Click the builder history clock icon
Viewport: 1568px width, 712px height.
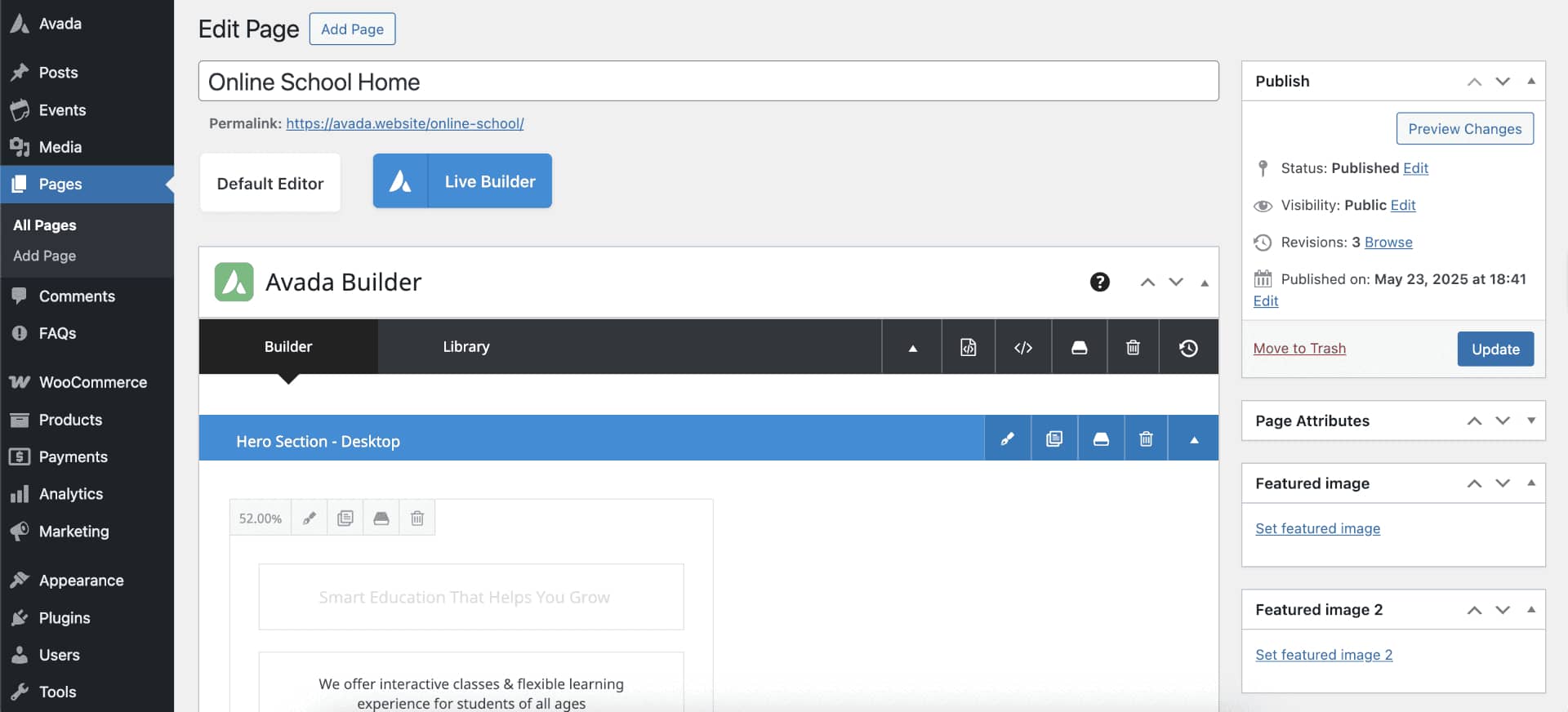point(1188,348)
